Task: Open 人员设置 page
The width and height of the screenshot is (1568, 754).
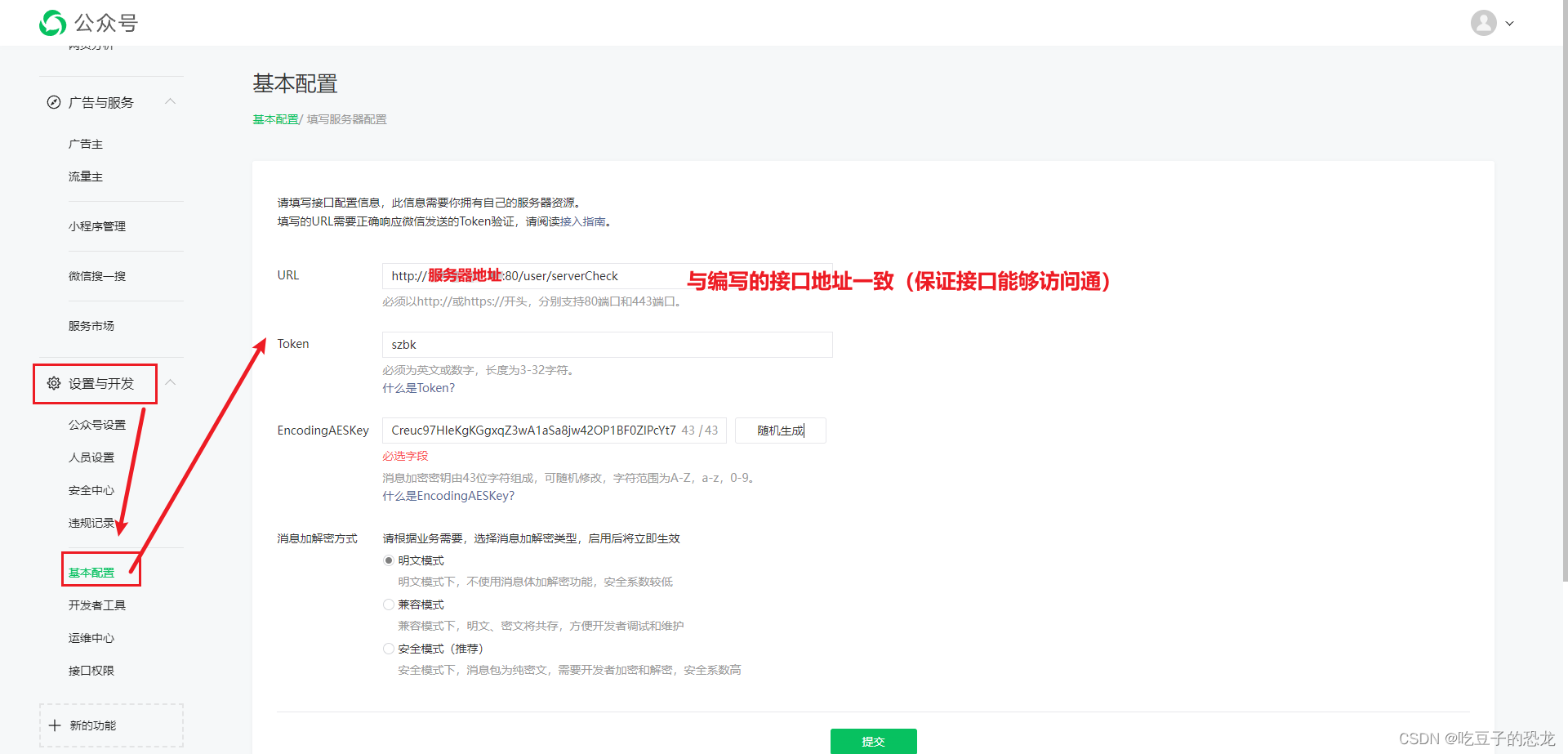Action: [91, 457]
